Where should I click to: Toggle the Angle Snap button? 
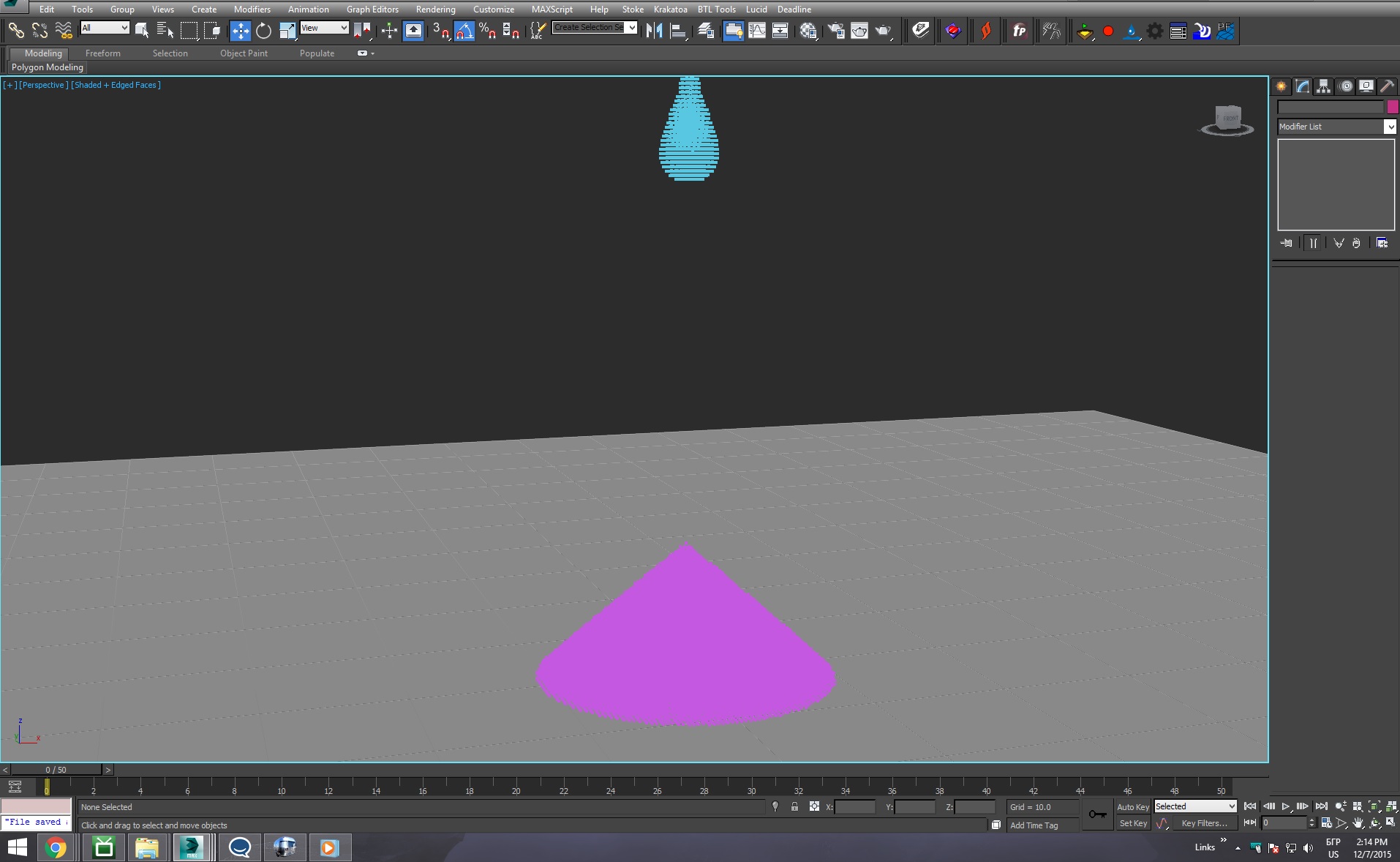[x=464, y=31]
